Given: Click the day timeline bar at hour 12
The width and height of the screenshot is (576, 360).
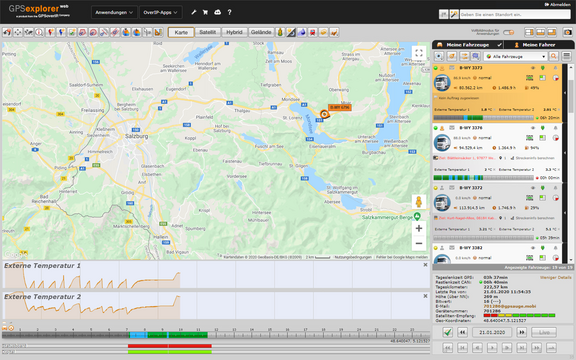Looking at the screenshot, I should (216, 335).
